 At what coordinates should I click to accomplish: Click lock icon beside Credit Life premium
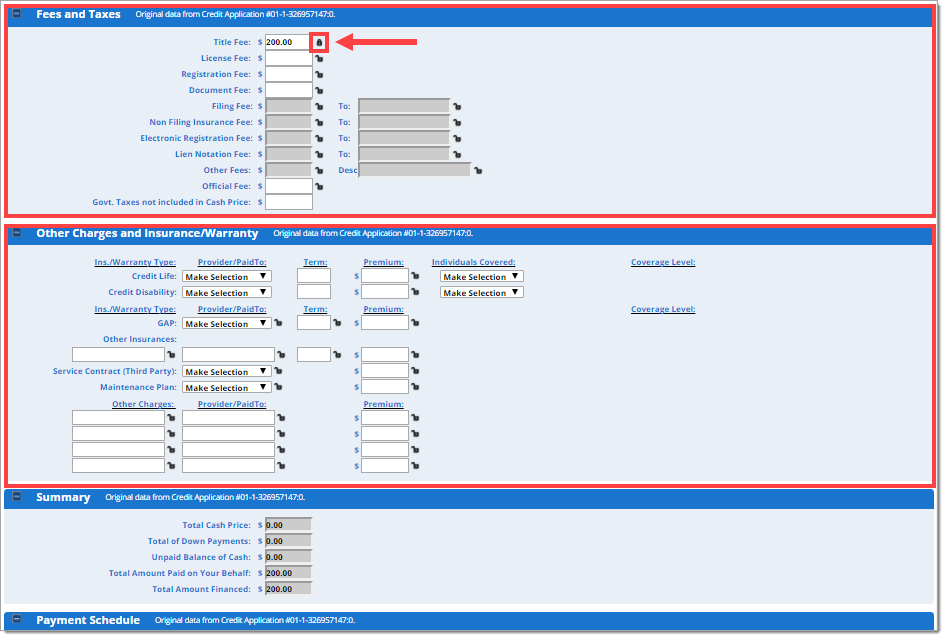pyautogui.click(x=415, y=277)
